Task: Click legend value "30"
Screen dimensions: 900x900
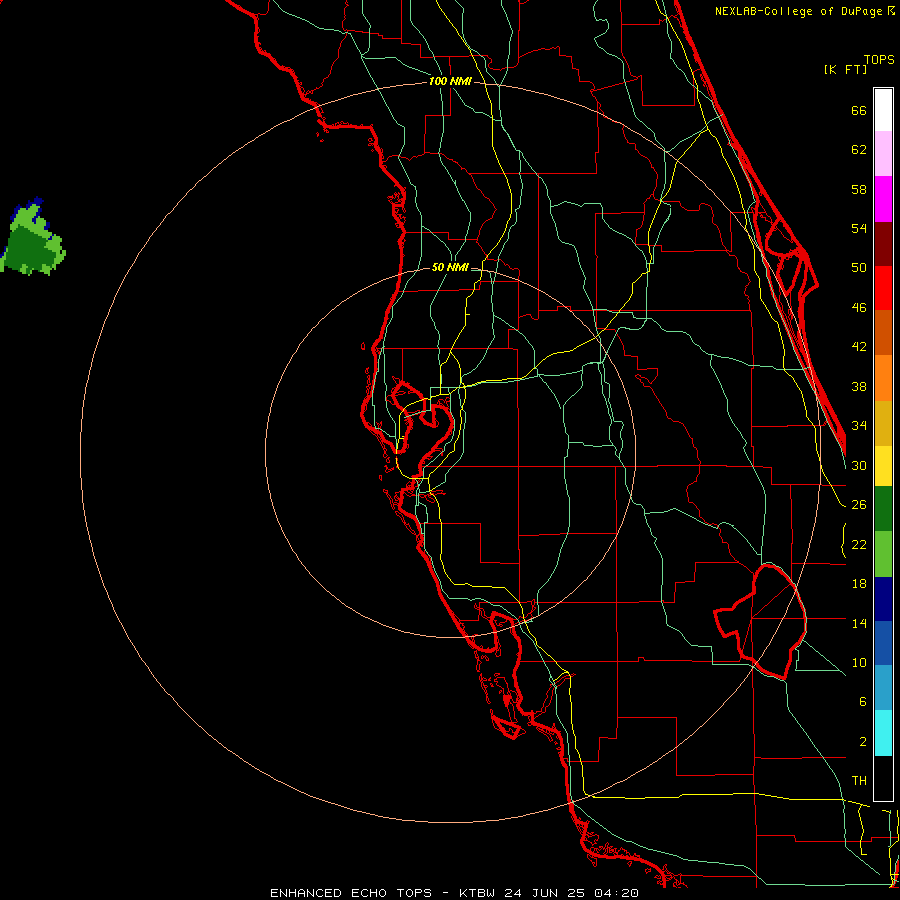Action: (859, 465)
